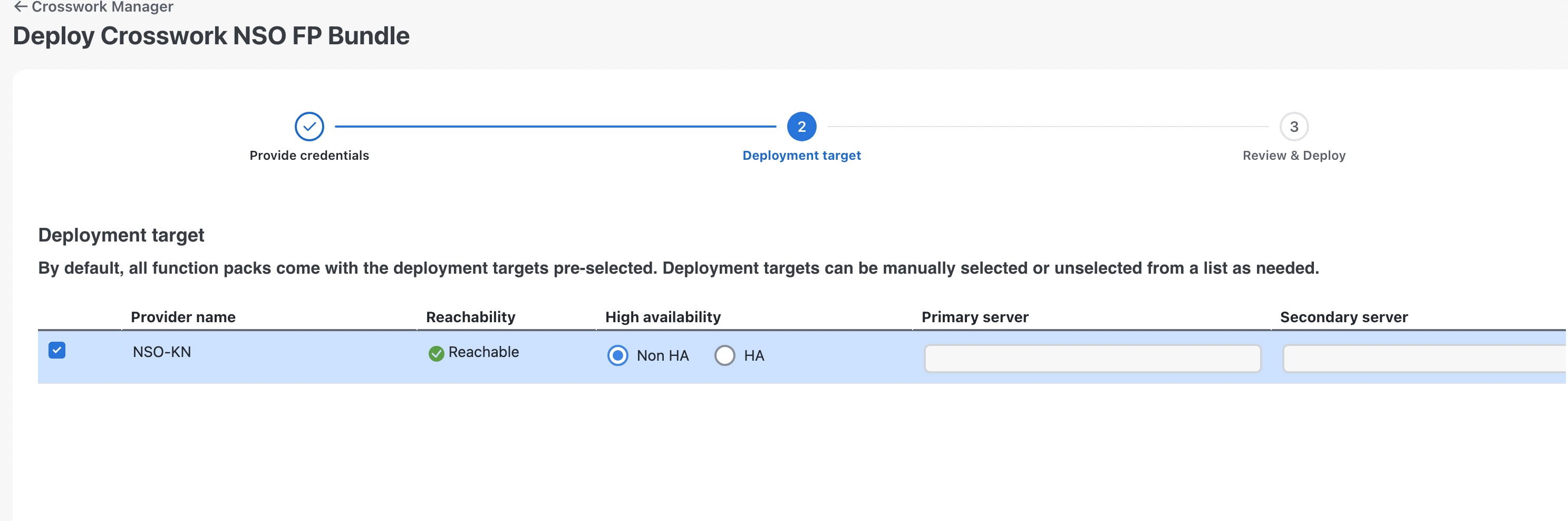1568x521 pixels.
Task: Click the Provider name column header
Action: 183,317
